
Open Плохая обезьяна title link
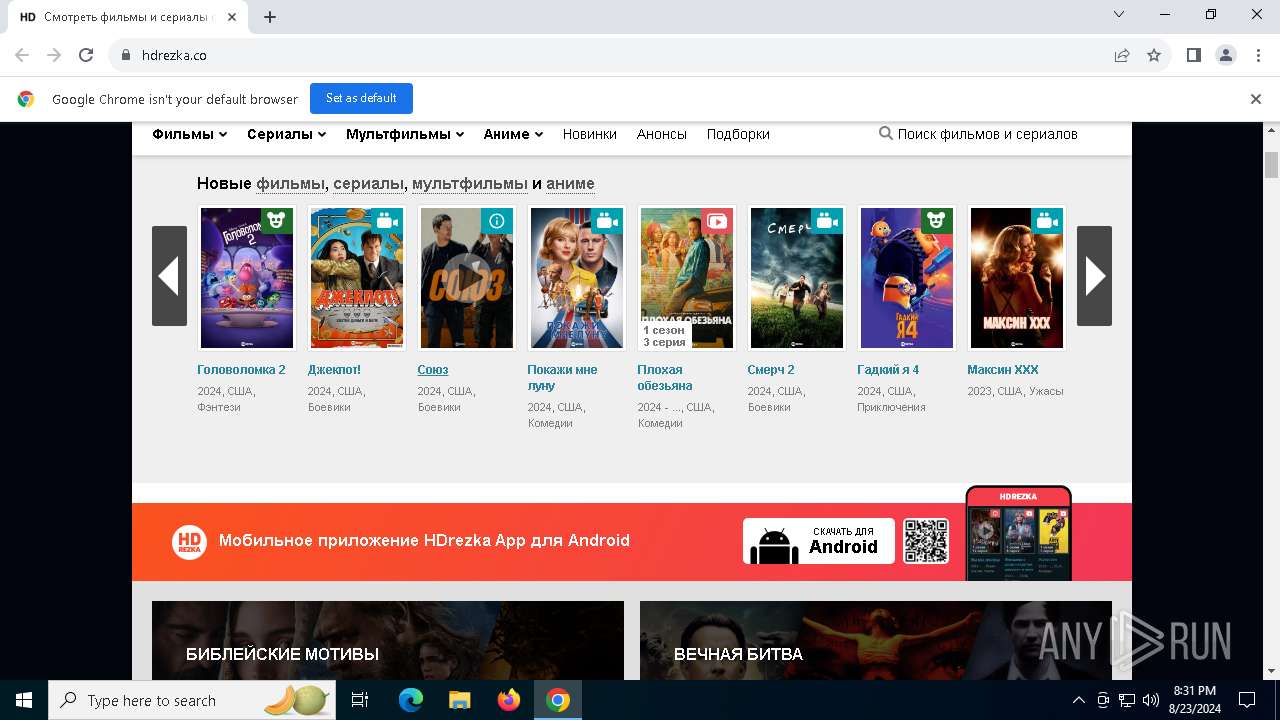[x=665, y=378]
